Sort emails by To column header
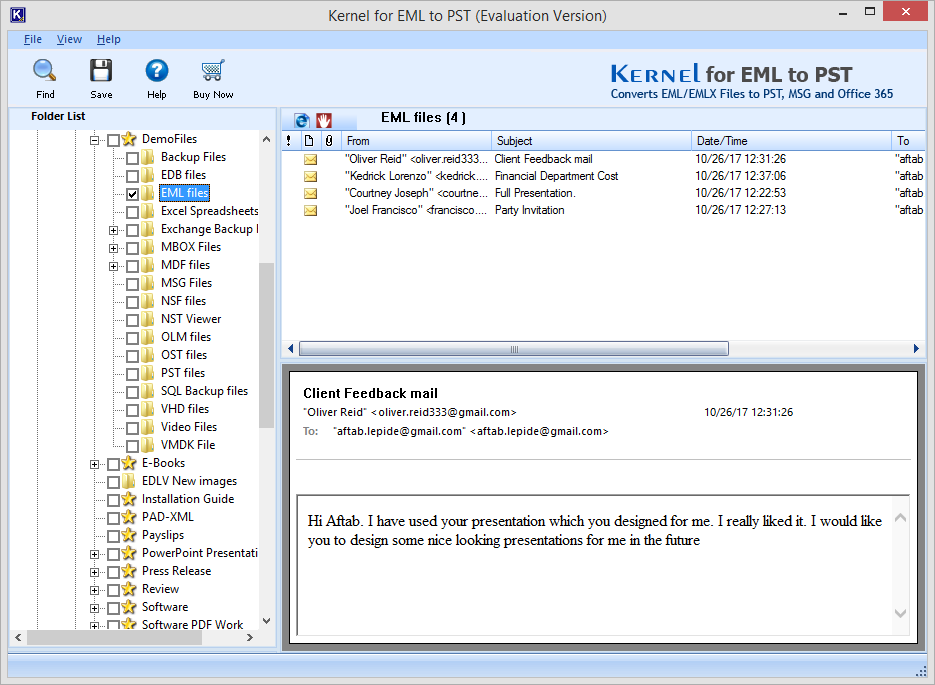The height and width of the screenshot is (685, 935). coord(908,141)
